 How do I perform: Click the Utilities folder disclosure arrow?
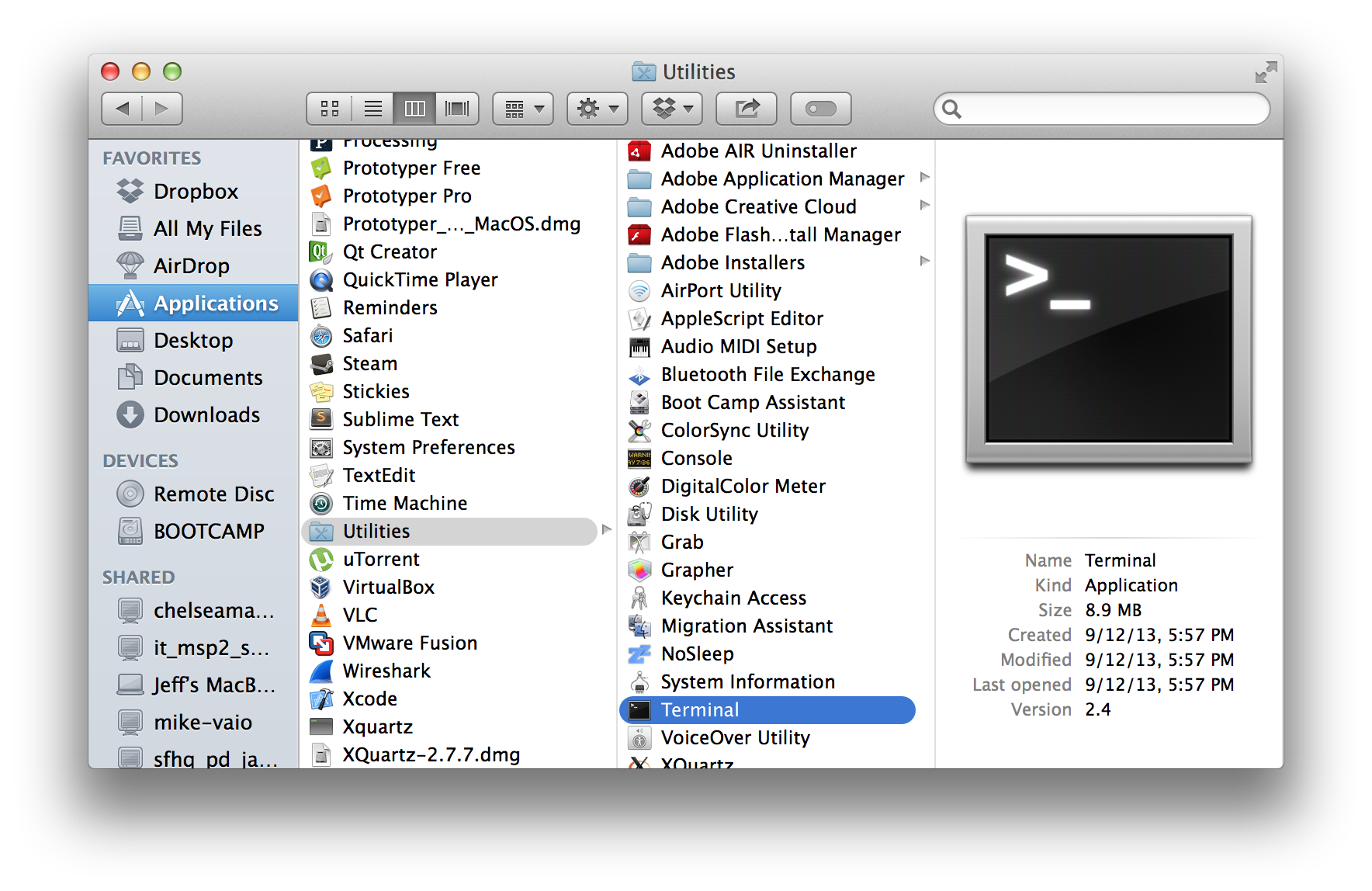tap(607, 529)
